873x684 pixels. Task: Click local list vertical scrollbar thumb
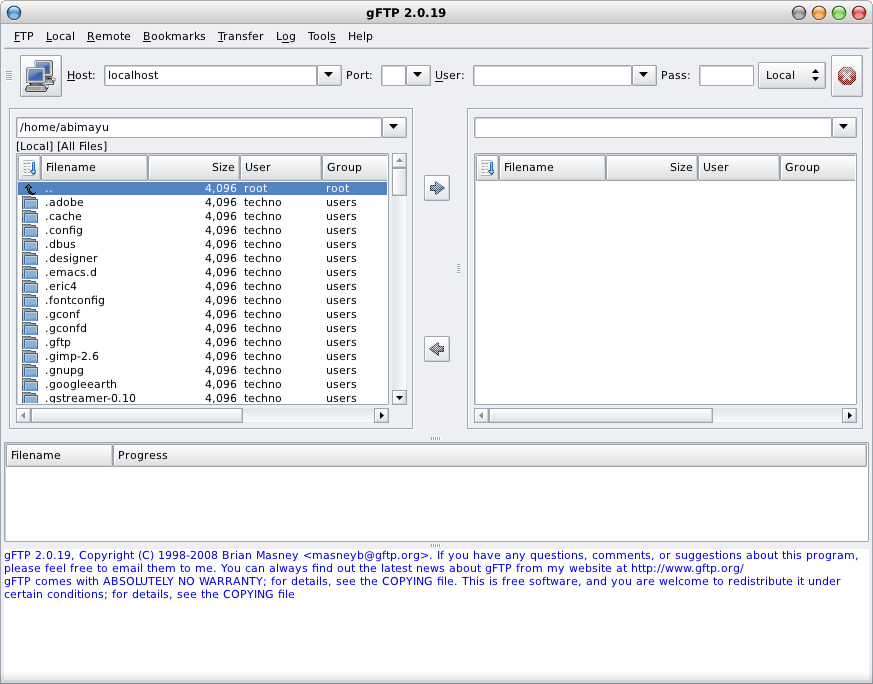click(x=399, y=182)
